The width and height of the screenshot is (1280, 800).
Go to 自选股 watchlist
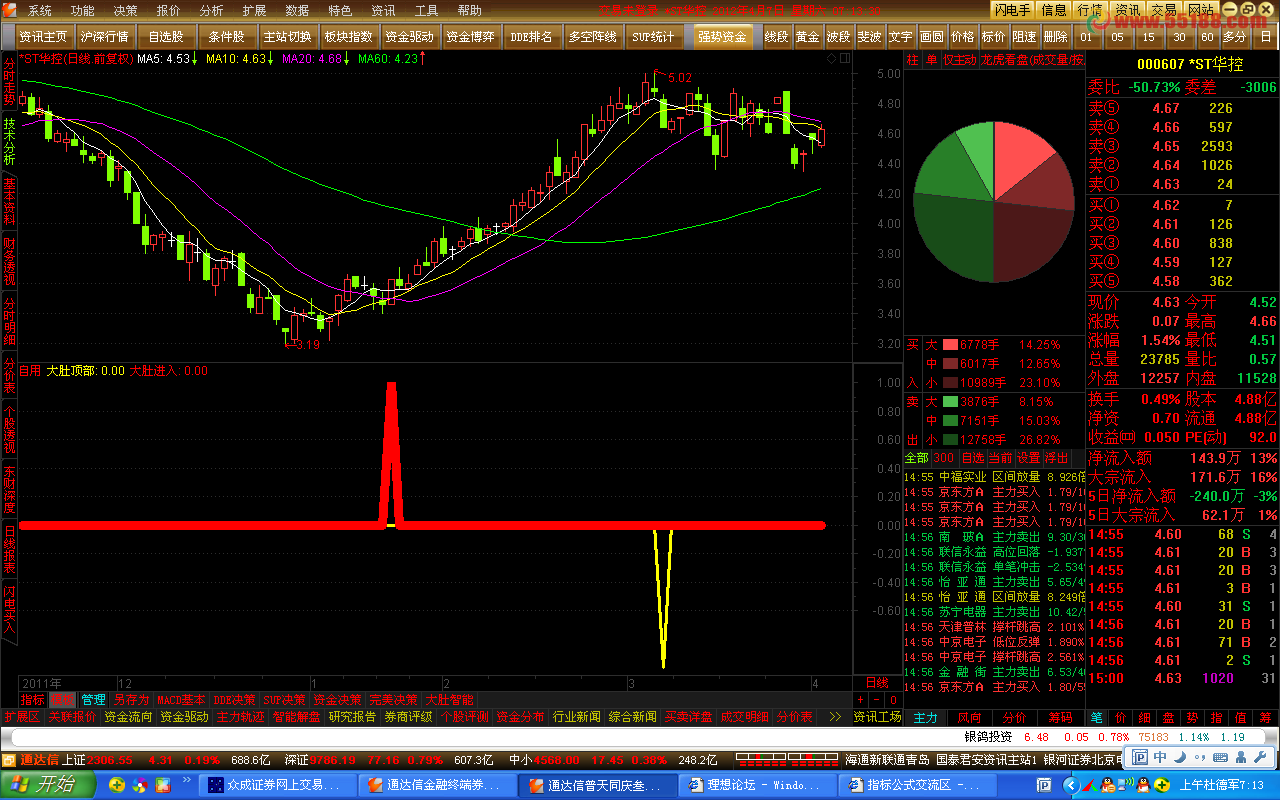click(x=165, y=37)
